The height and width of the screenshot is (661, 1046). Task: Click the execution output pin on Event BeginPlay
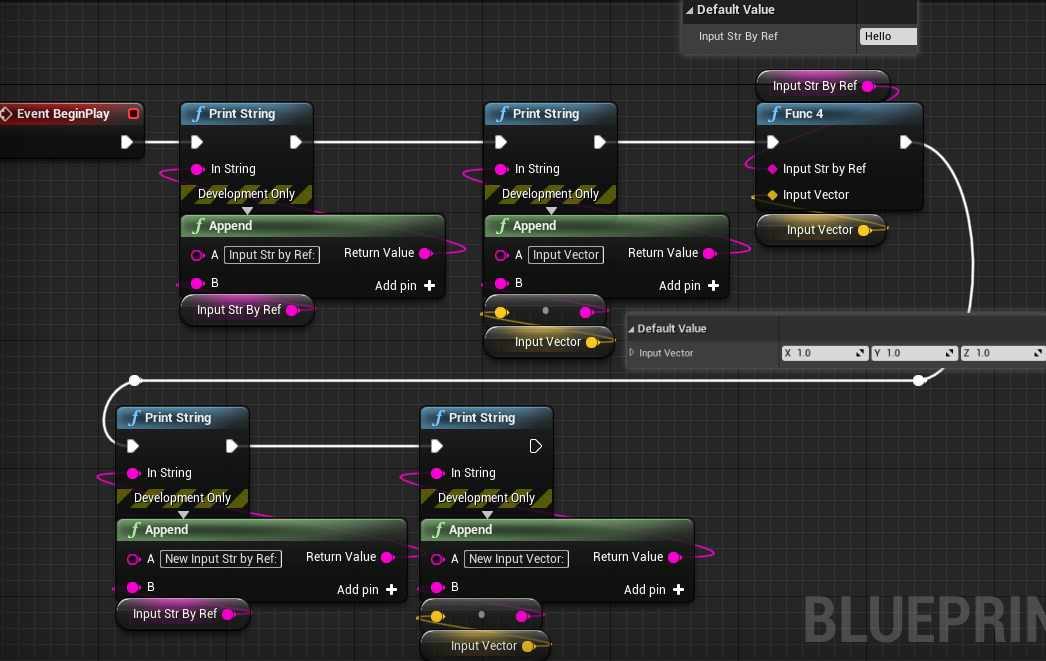(127, 142)
